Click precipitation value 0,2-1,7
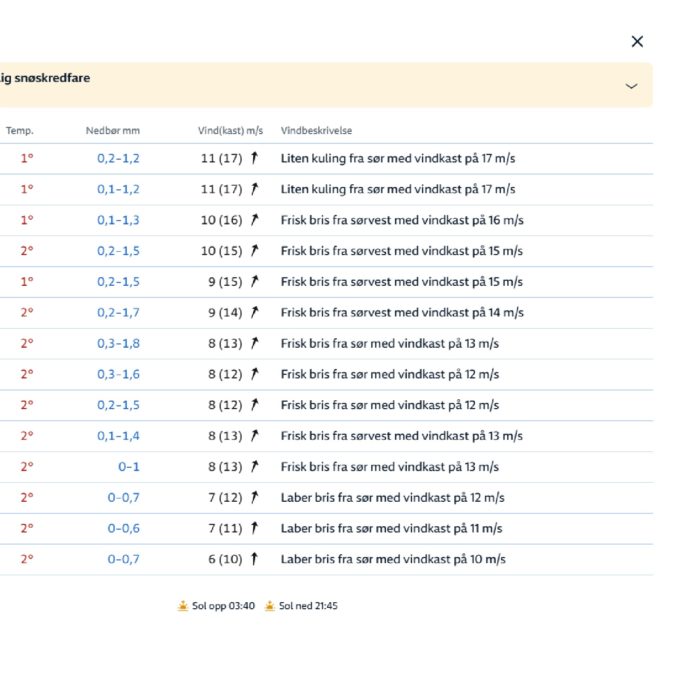Screen dimensions: 700x700 118,312
